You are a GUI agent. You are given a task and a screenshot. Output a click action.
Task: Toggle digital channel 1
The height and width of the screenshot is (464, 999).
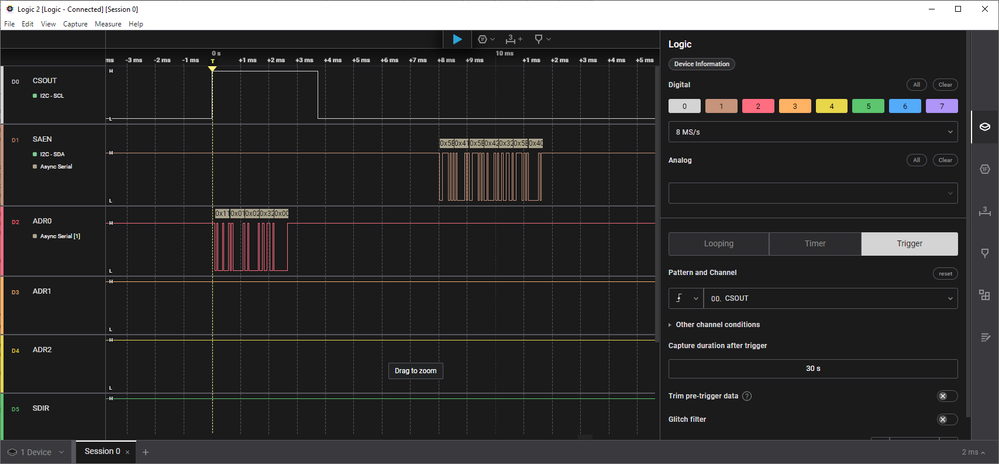(x=721, y=106)
